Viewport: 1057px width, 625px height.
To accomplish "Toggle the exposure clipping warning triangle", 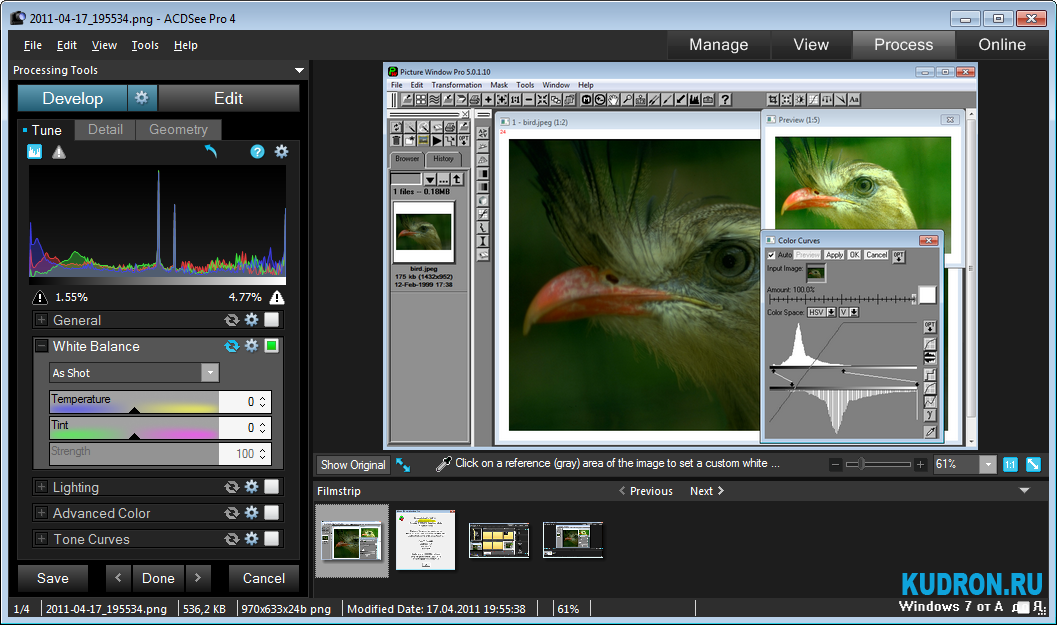I will [59, 152].
